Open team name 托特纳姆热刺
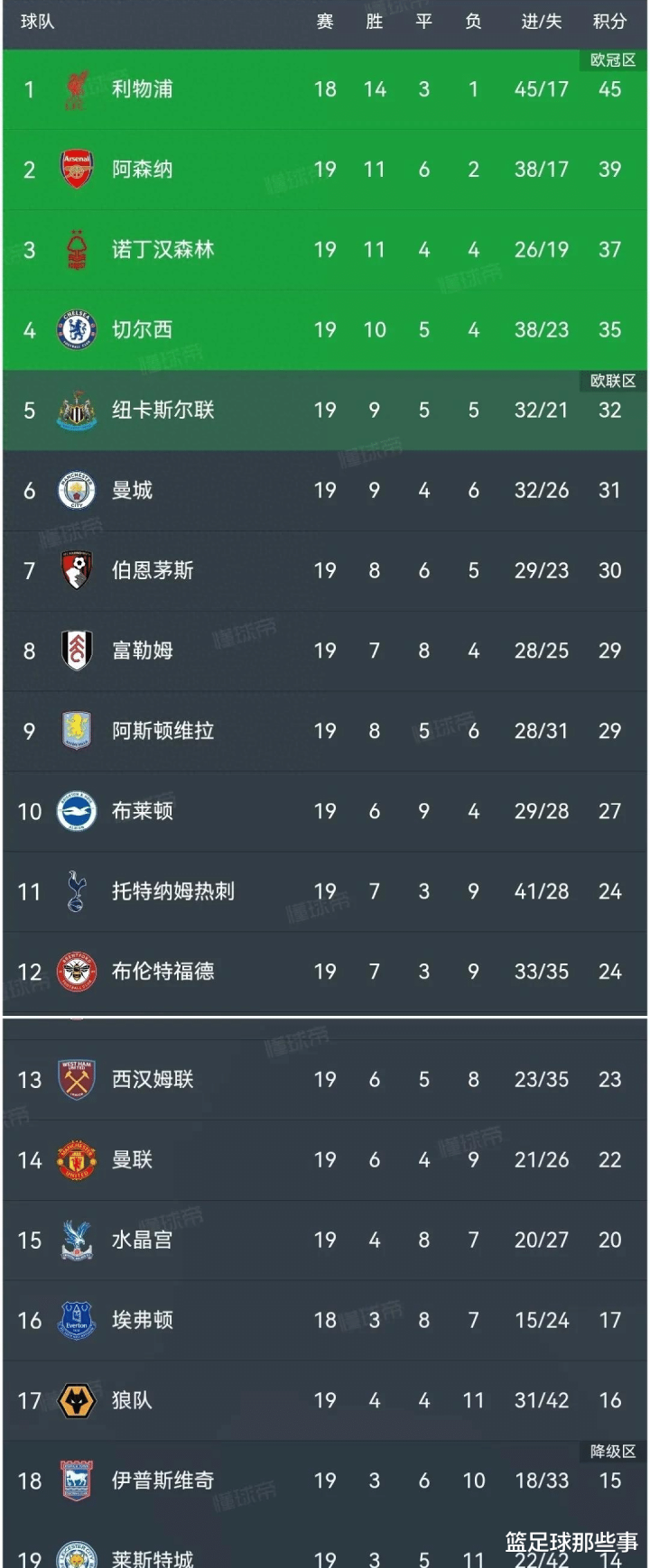Viewport: 650px width, 1568px height. coord(173,891)
